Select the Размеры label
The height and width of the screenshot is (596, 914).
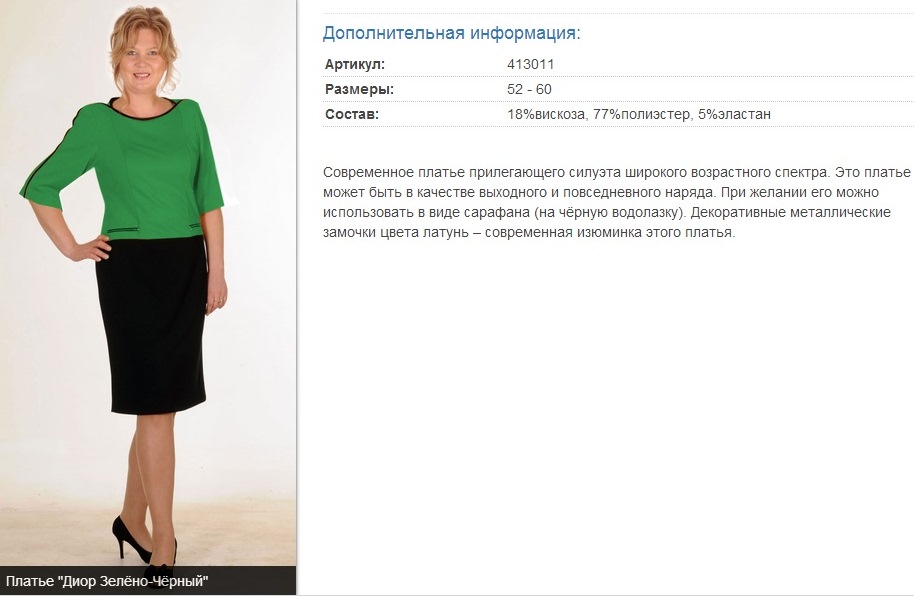coord(359,89)
